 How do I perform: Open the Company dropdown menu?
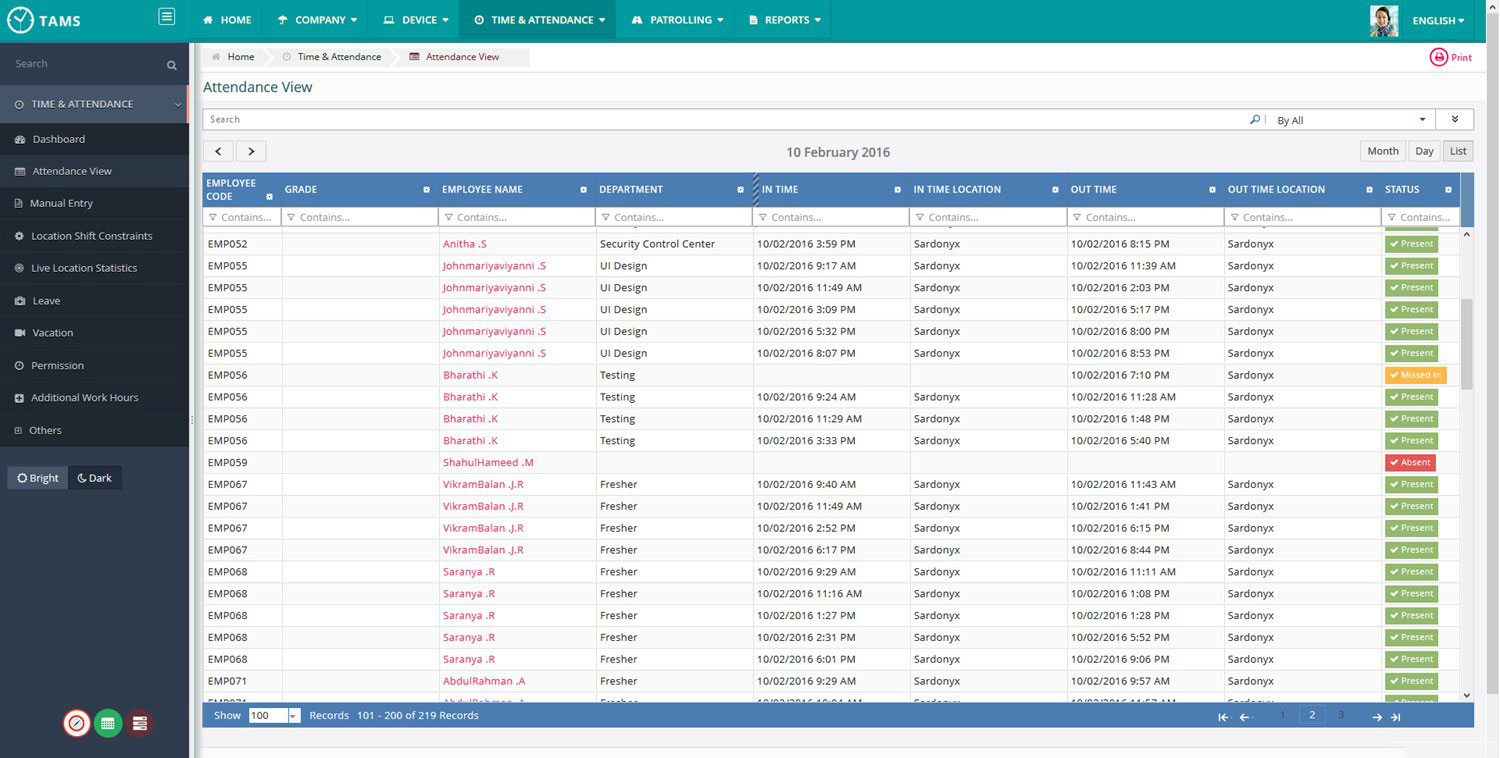tap(316, 20)
